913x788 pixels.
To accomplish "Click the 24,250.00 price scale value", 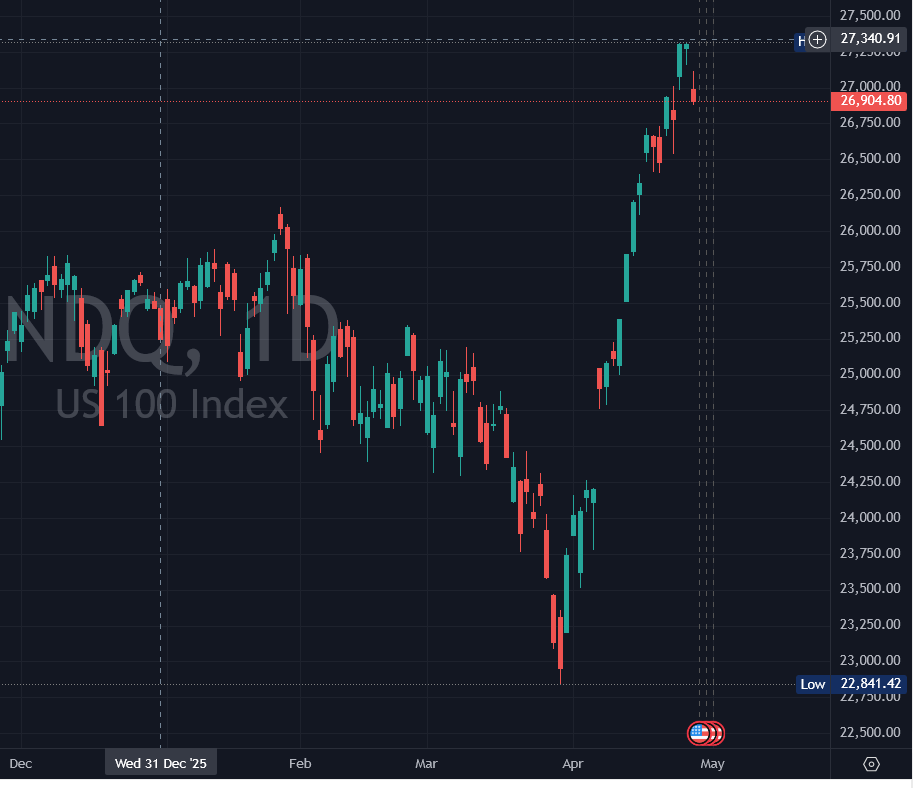I will tap(870, 481).
